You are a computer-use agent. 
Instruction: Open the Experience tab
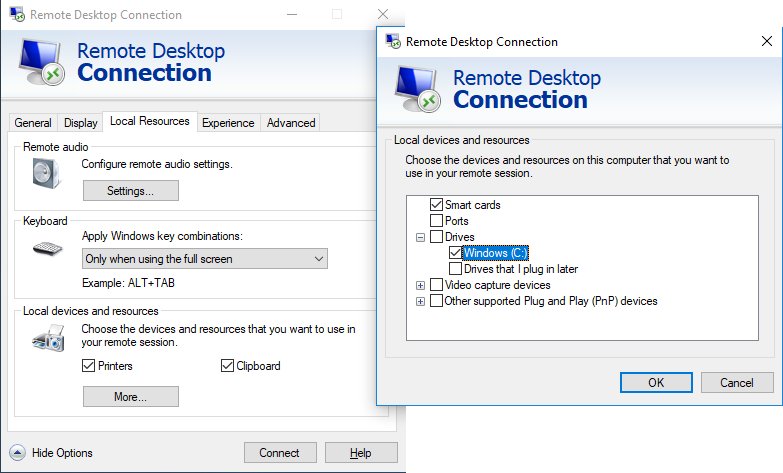click(228, 123)
